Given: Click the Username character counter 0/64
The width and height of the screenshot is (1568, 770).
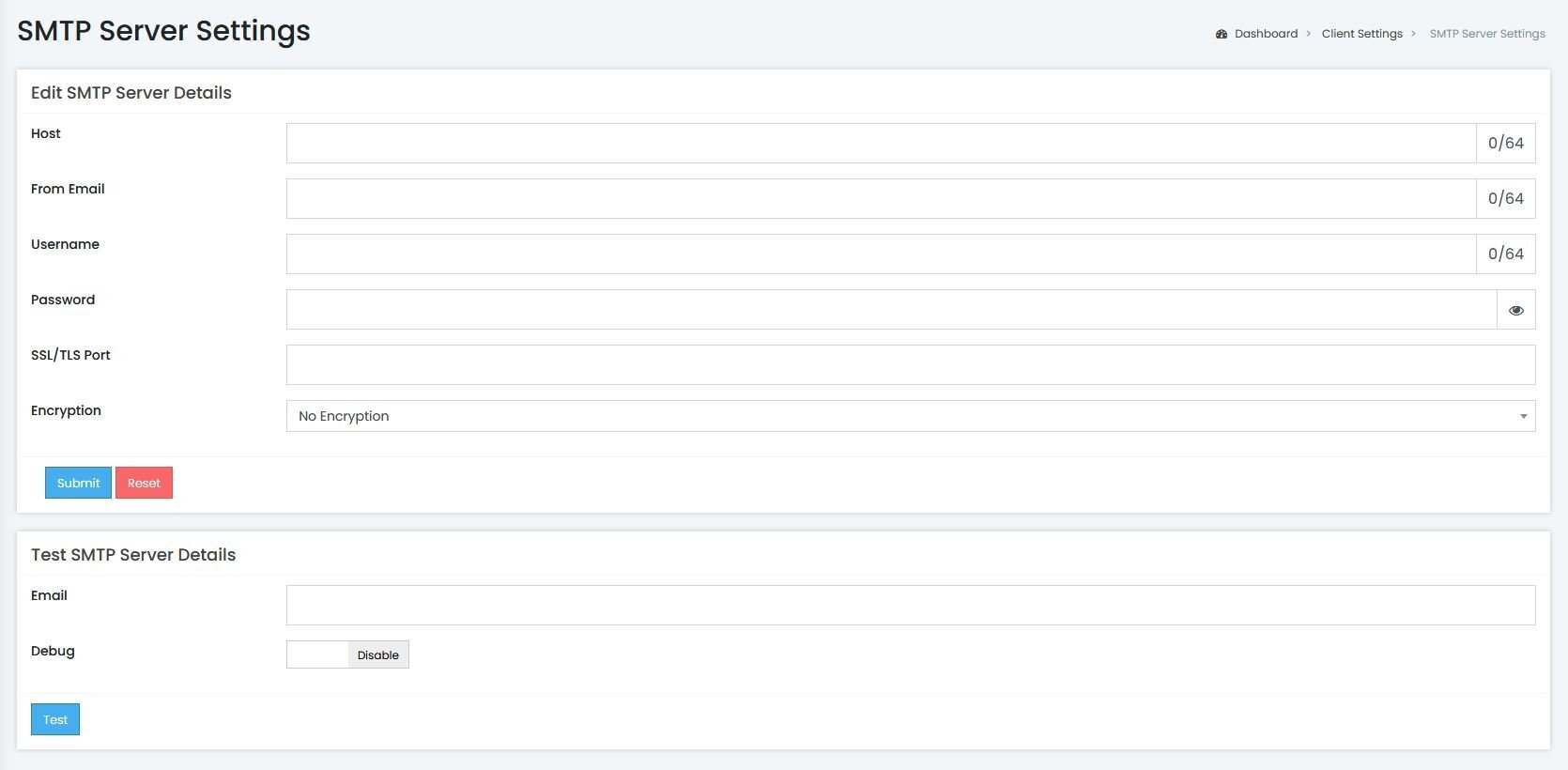Looking at the screenshot, I should pos(1506,254).
